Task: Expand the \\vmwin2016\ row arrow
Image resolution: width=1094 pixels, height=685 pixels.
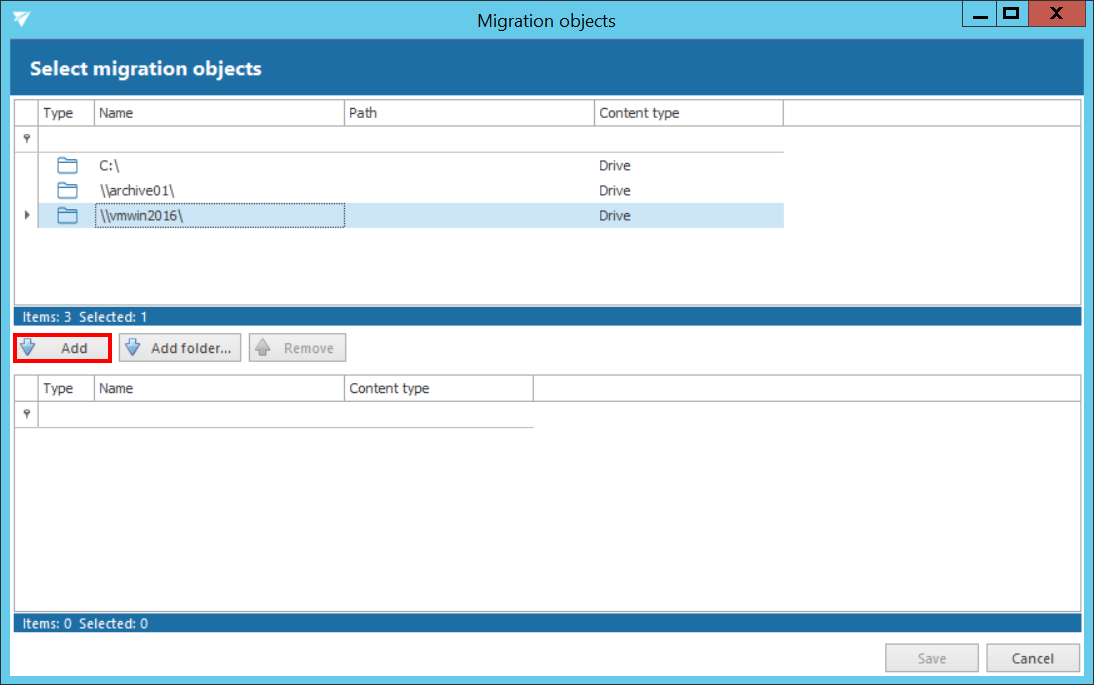Action: point(27,216)
